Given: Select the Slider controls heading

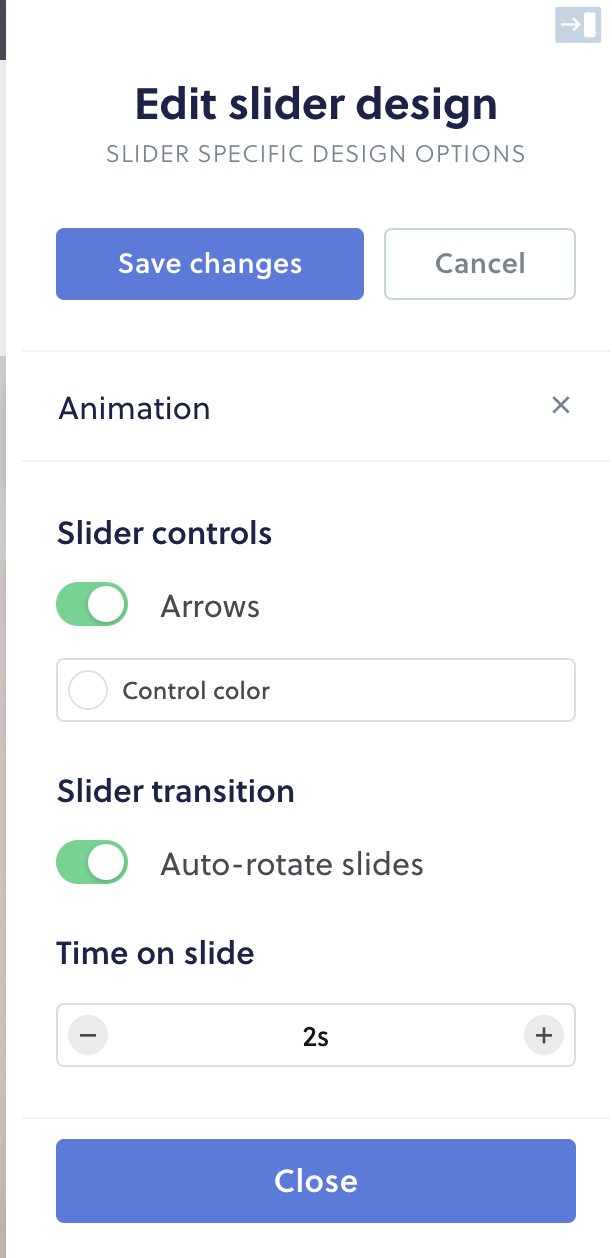Looking at the screenshot, I should pos(164,533).
